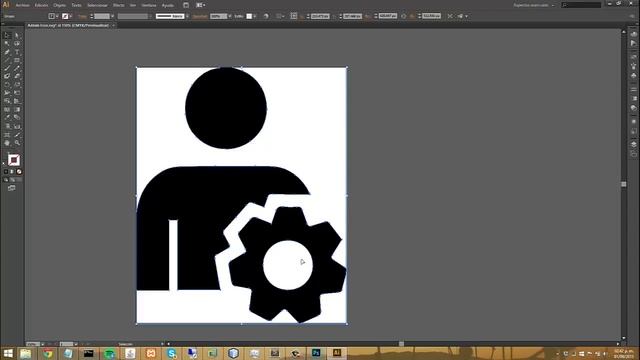Select the Slice tool
The image size is (640, 360).
[17, 135]
